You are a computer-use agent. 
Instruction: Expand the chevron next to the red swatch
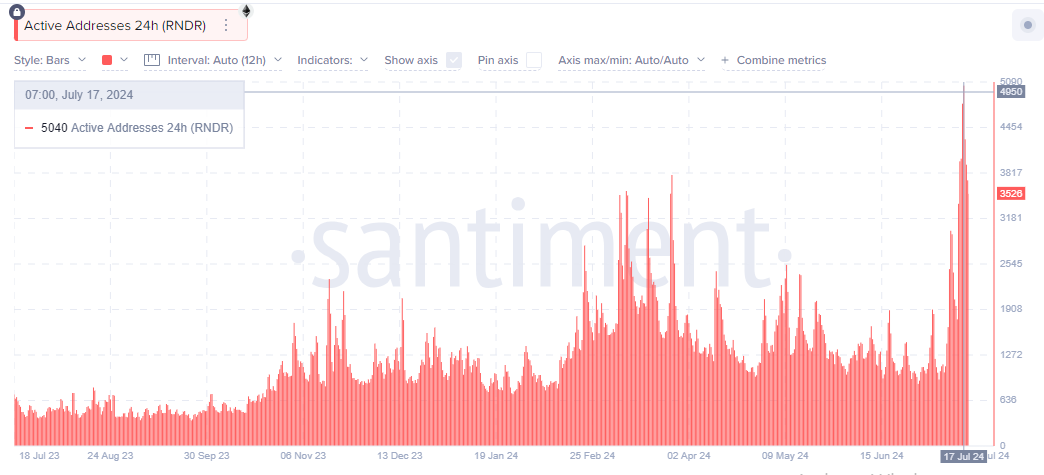click(x=123, y=60)
